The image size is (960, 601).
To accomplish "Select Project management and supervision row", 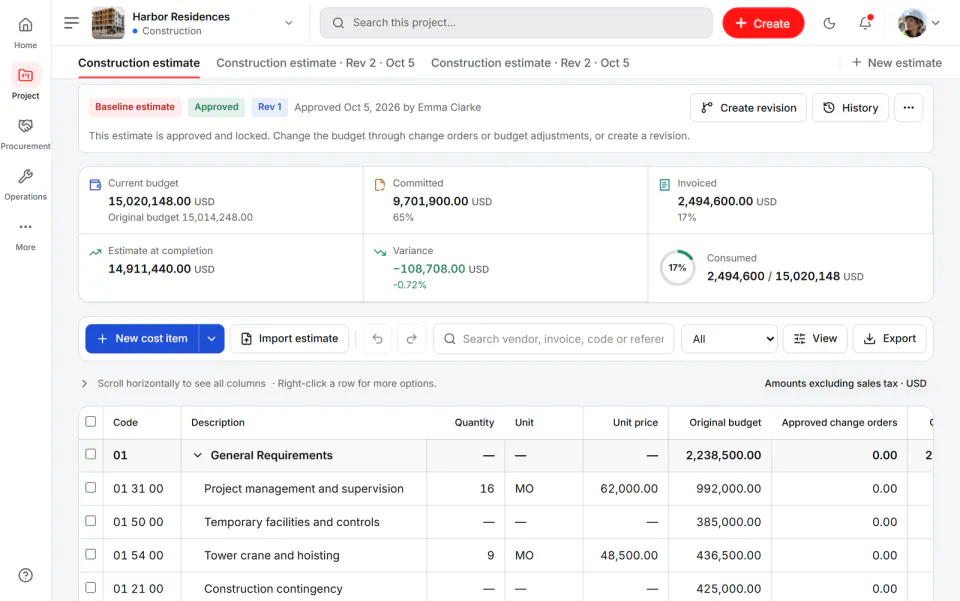I will (x=506, y=489).
